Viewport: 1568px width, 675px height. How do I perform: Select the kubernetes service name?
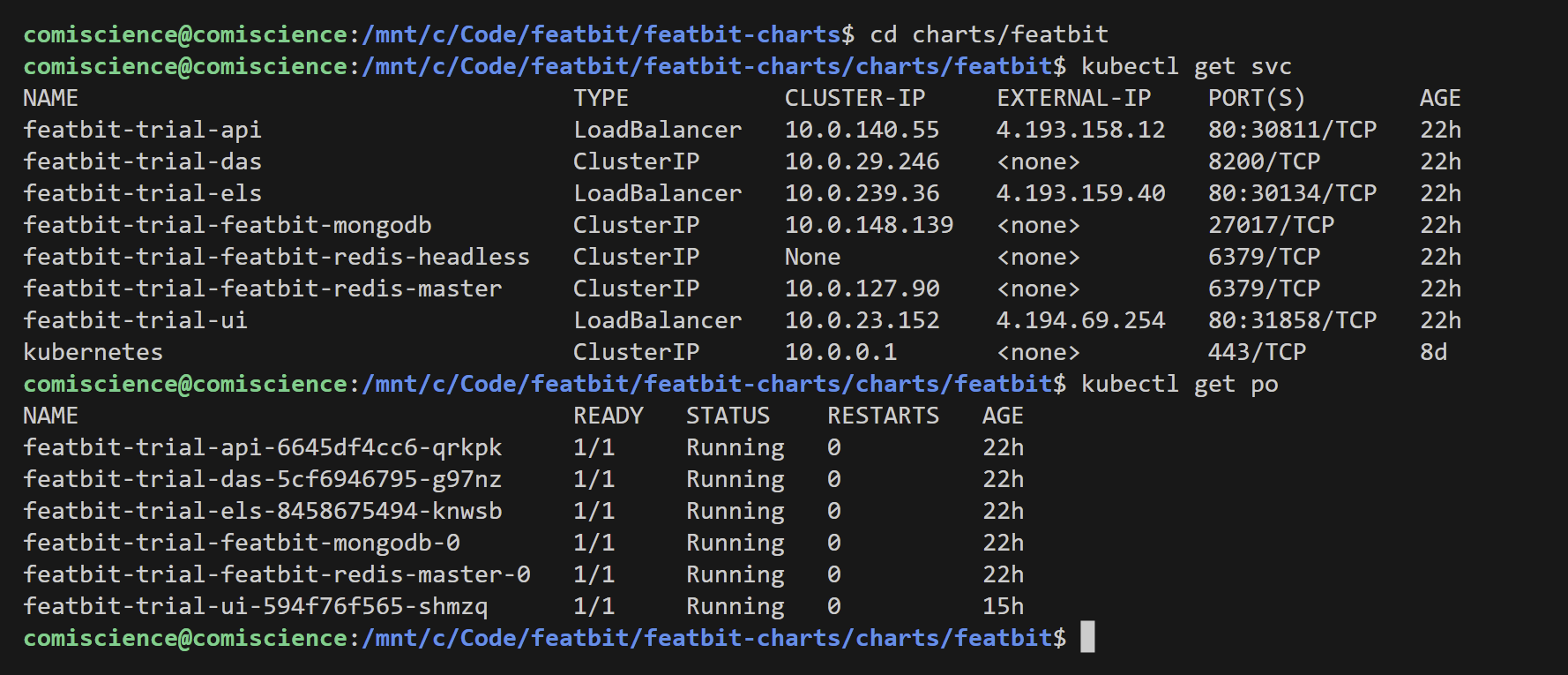(x=93, y=352)
